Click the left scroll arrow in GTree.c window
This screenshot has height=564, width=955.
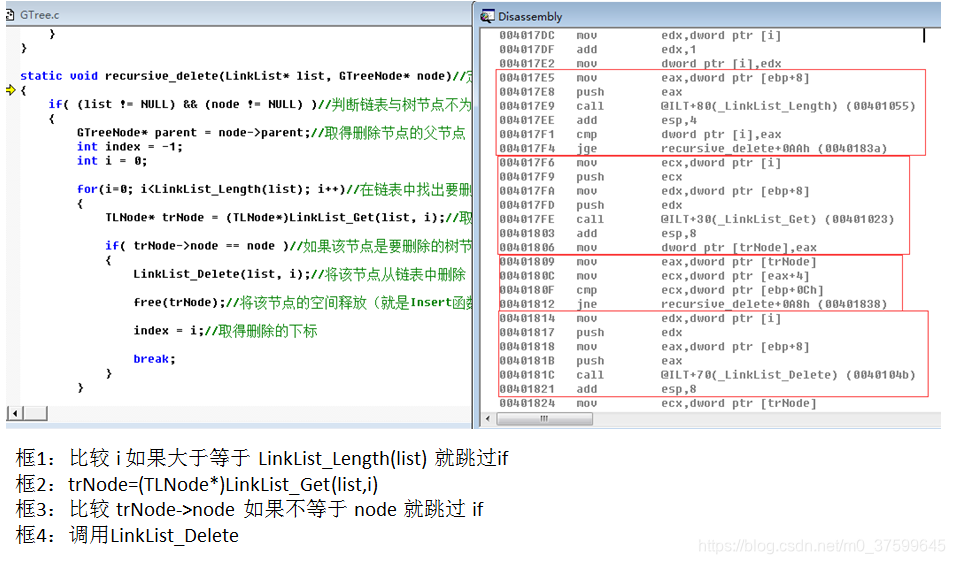[x=15, y=414]
